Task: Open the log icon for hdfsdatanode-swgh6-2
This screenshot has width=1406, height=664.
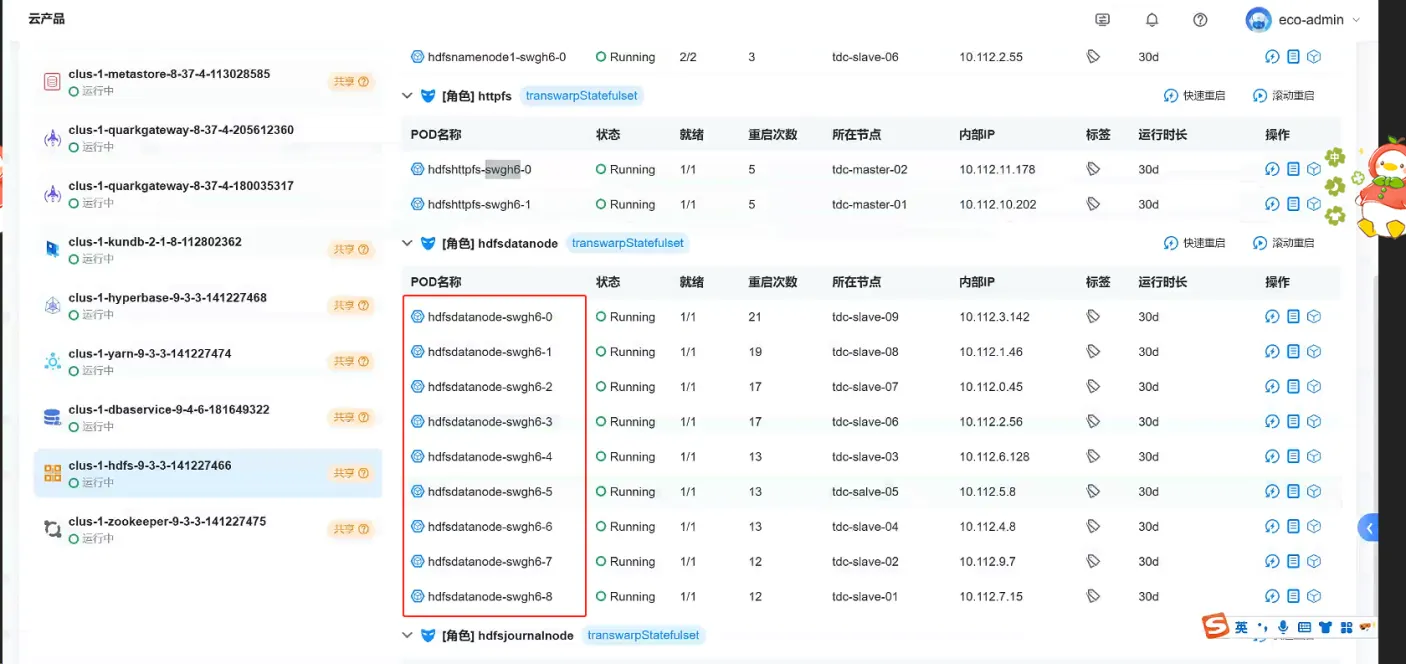Action: click(x=1293, y=387)
